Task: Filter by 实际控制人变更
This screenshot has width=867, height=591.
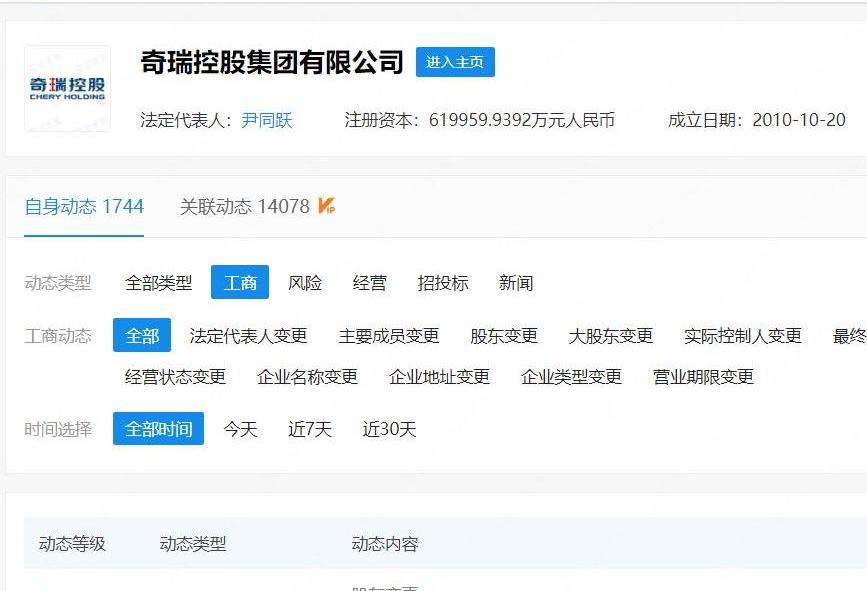Action: pyautogui.click(x=743, y=336)
